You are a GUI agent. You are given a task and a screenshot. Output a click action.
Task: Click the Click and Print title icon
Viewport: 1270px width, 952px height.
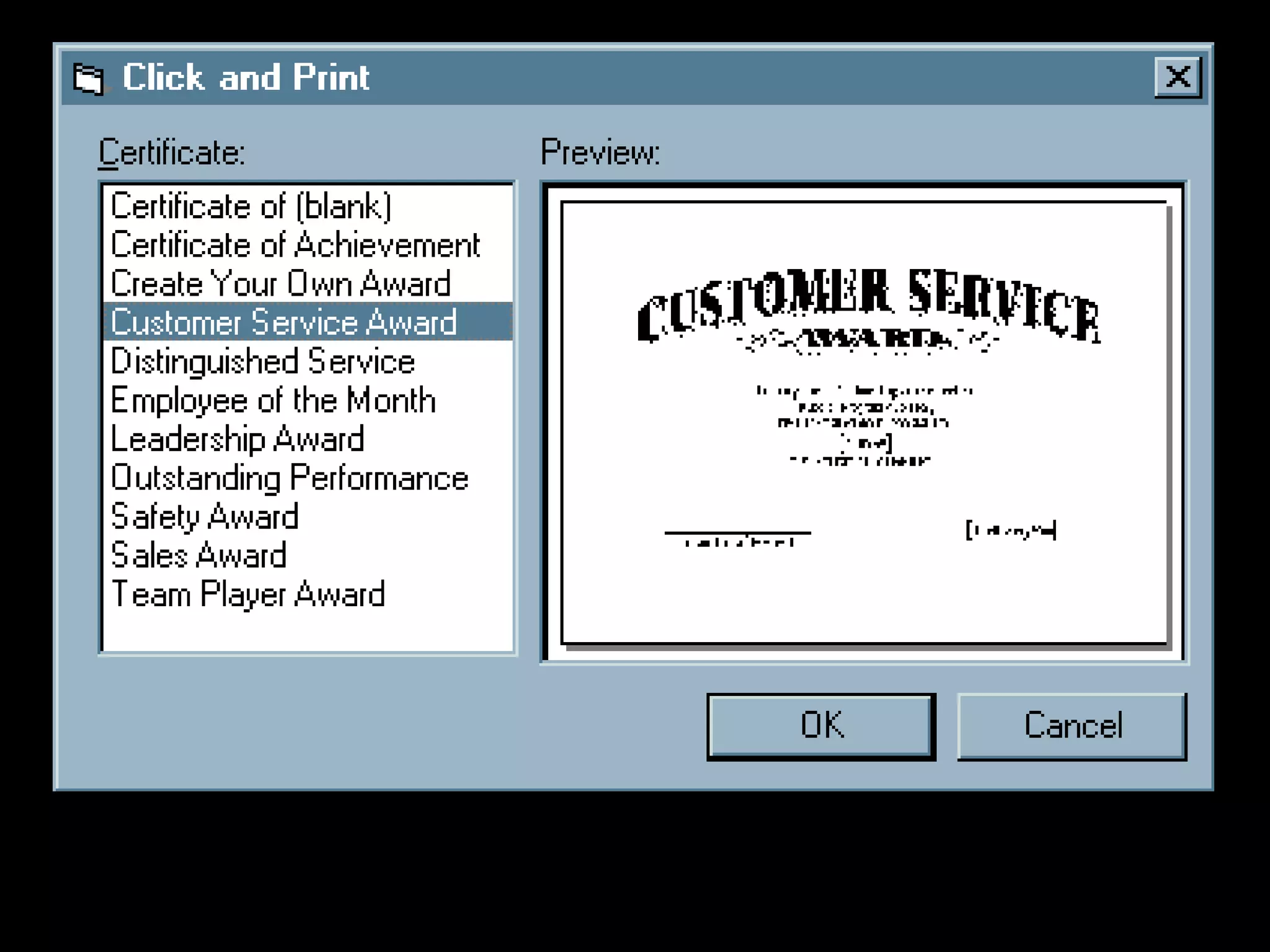click(89, 79)
